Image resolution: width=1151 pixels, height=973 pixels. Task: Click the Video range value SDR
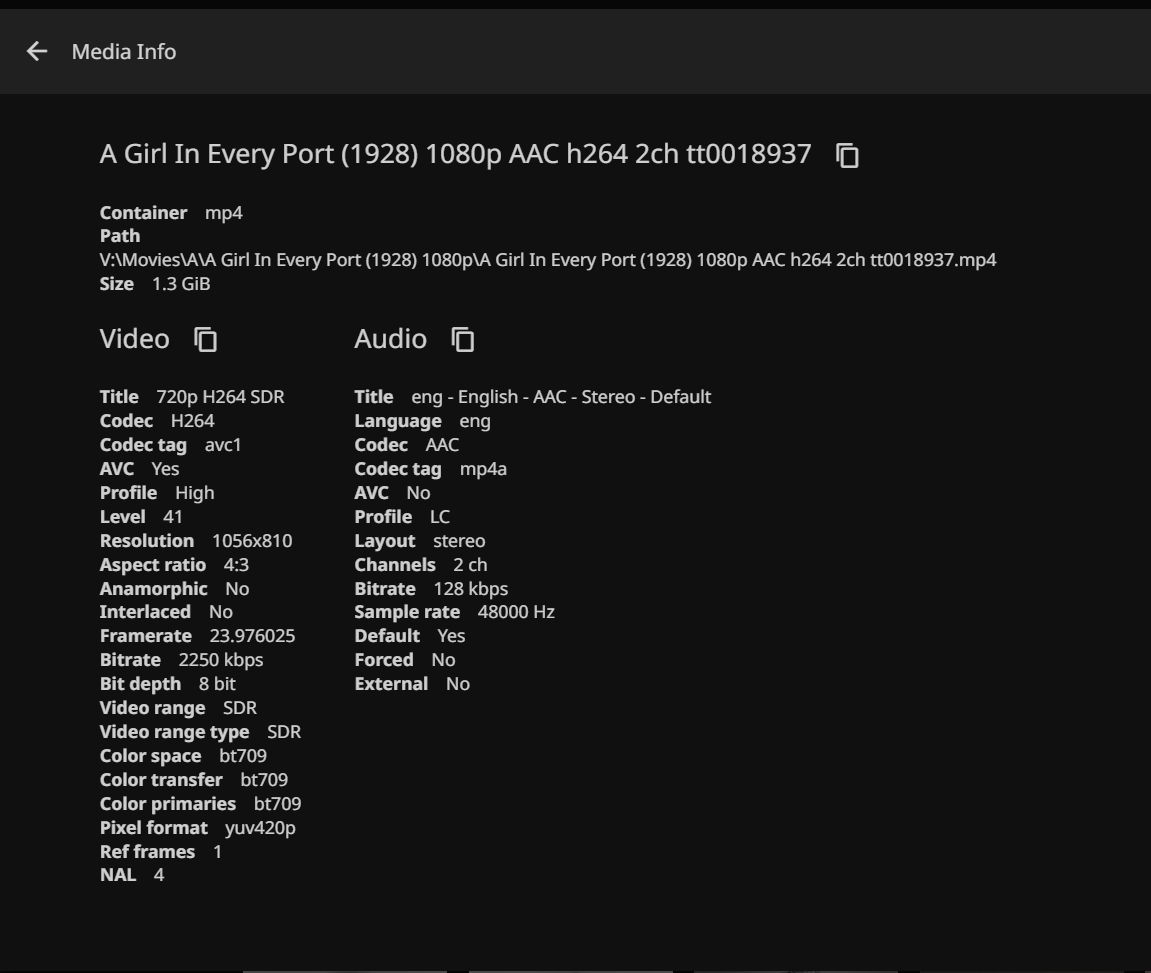point(240,708)
